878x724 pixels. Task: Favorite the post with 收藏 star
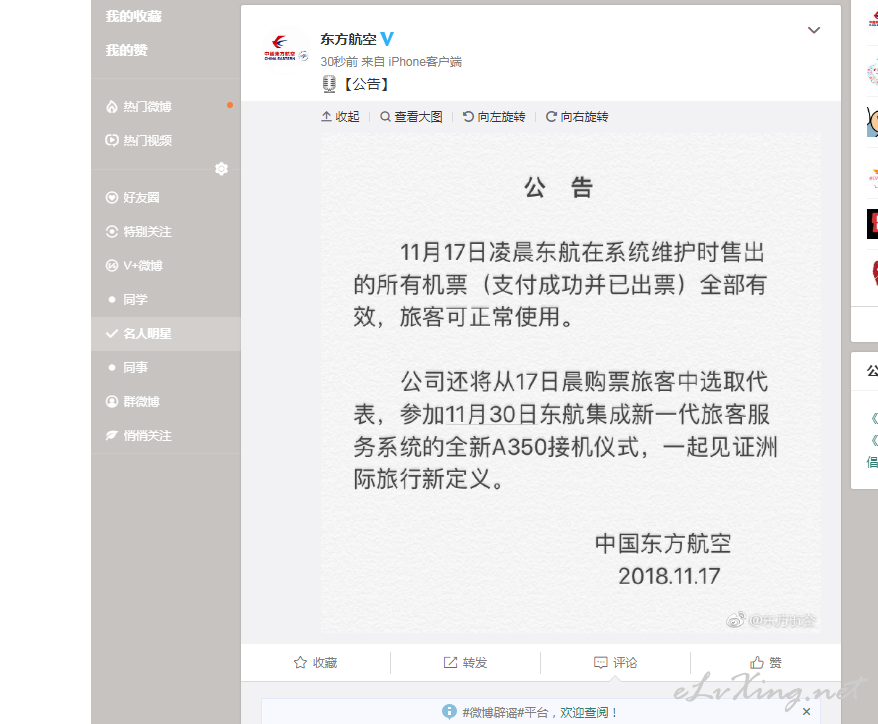tap(315, 663)
